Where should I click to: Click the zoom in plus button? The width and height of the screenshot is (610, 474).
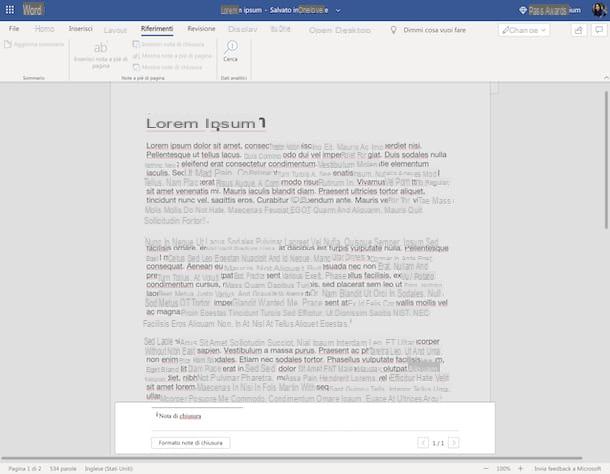[x=521, y=469]
